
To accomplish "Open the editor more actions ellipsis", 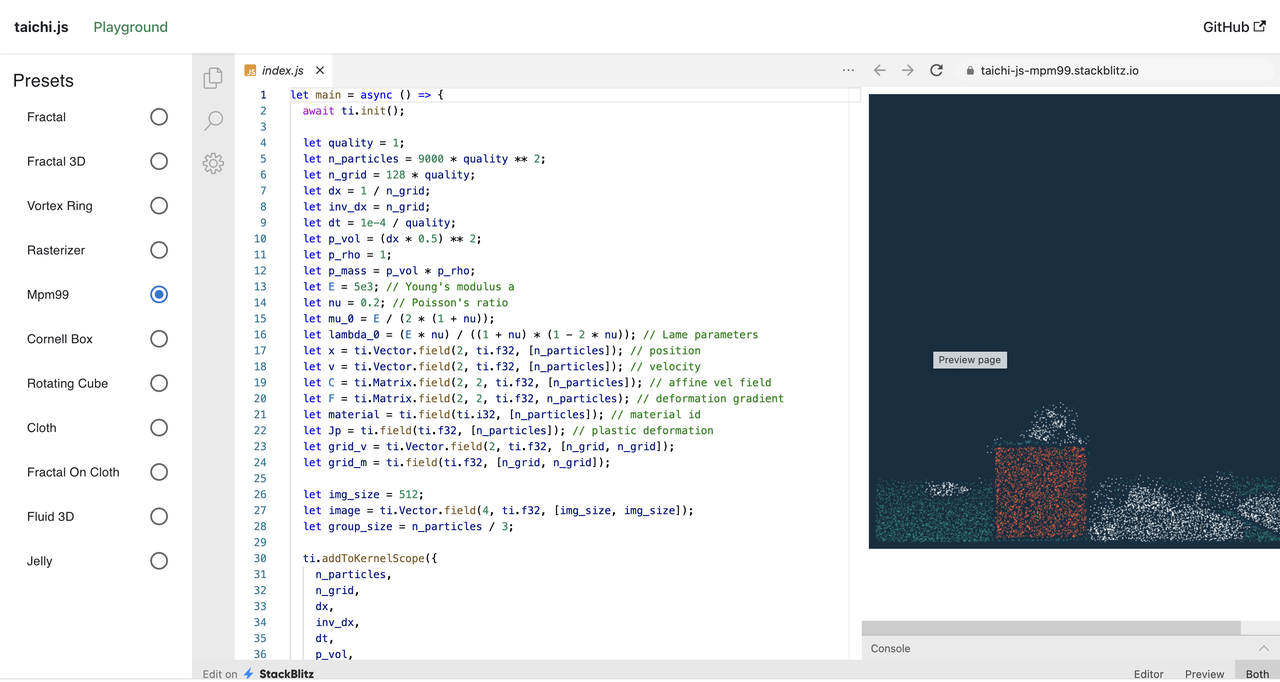I will [x=848, y=70].
